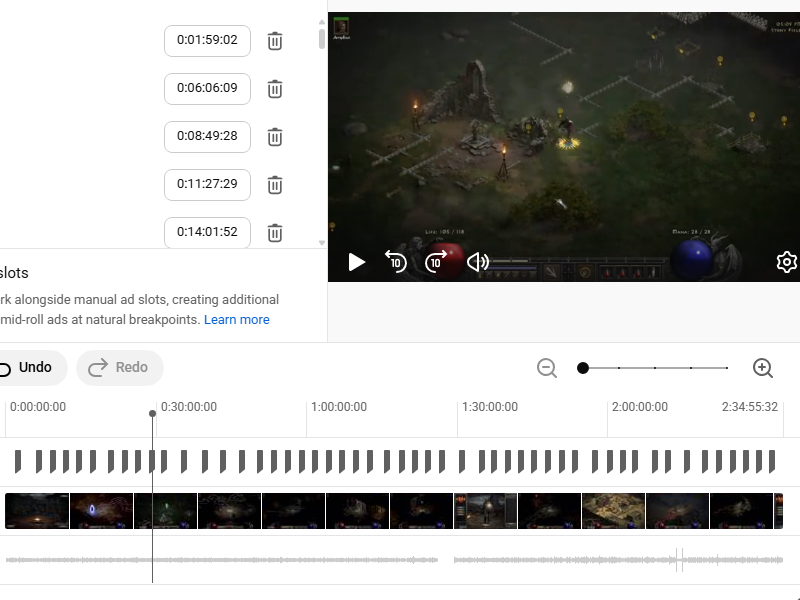Play the video preview

pos(356,262)
